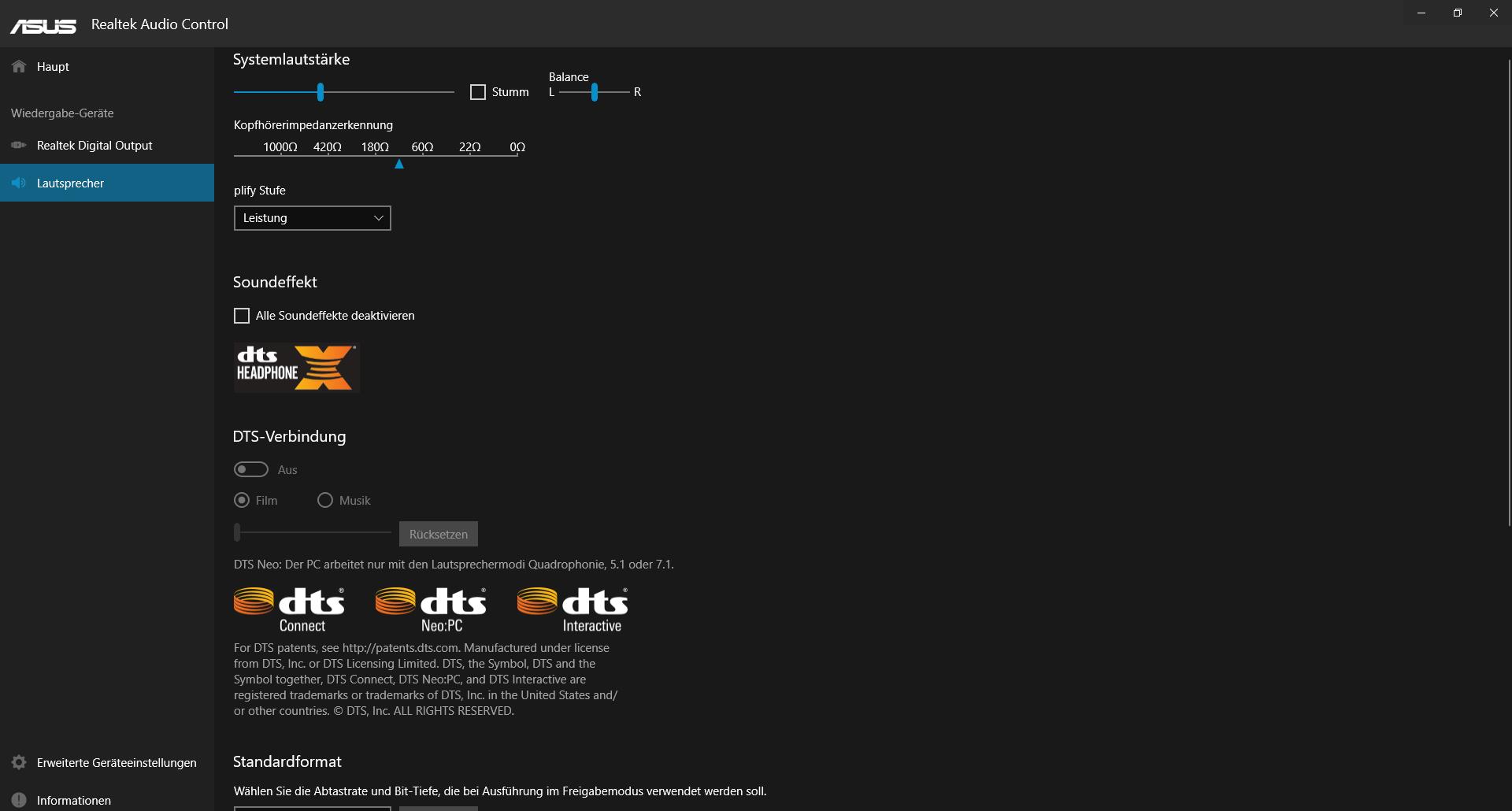Click the Balance slider handle
Image resolution: width=1512 pixels, height=811 pixels.
click(x=595, y=92)
